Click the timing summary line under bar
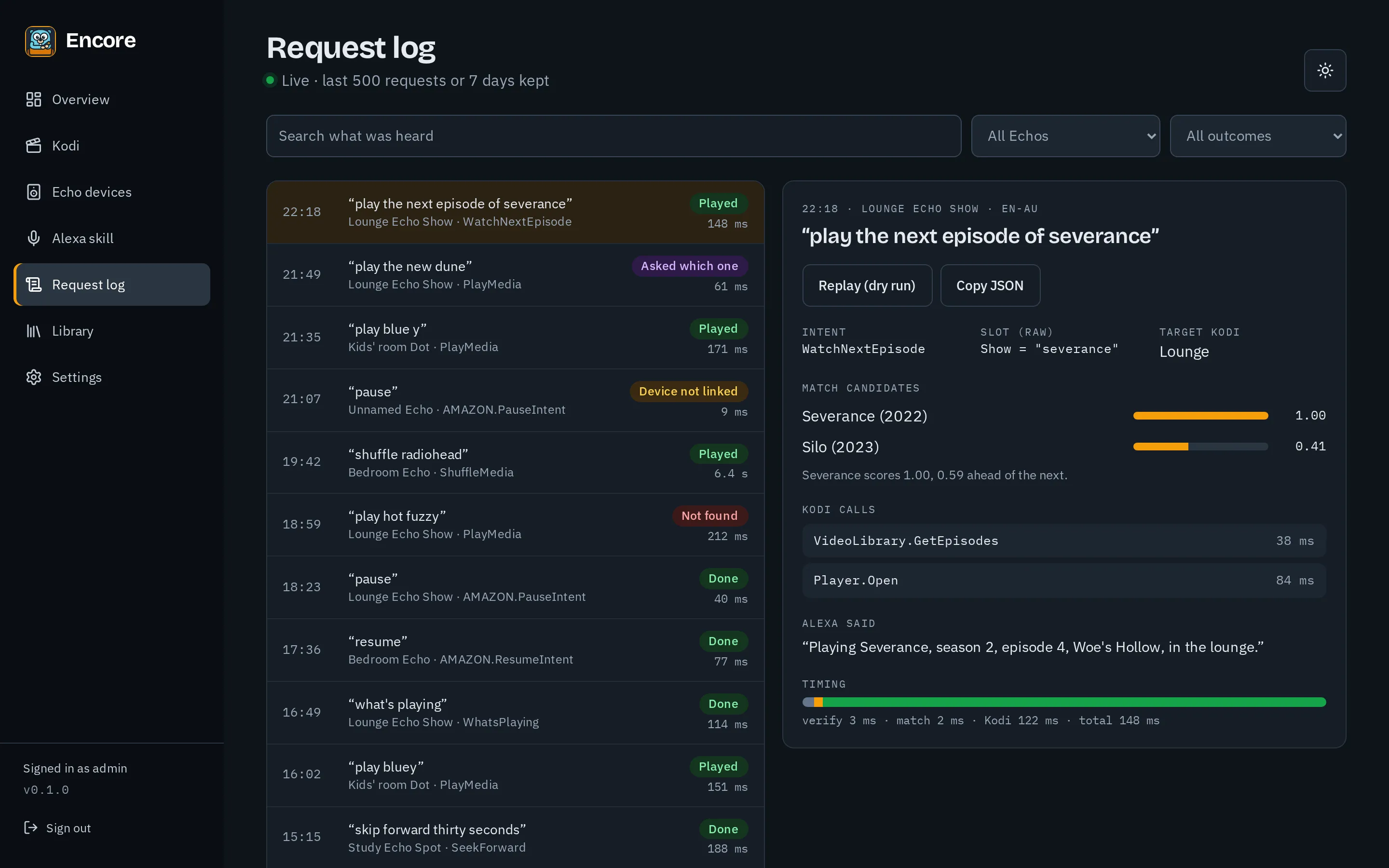Image resolution: width=1389 pixels, height=868 pixels. pos(980,720)
